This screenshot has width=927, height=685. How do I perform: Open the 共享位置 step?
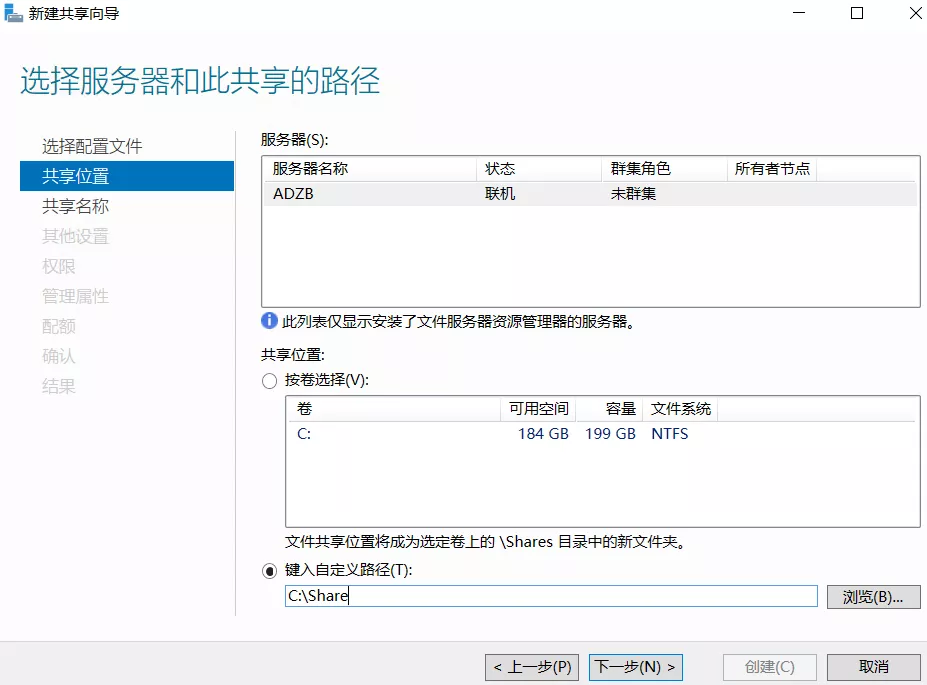click(76, 176)
